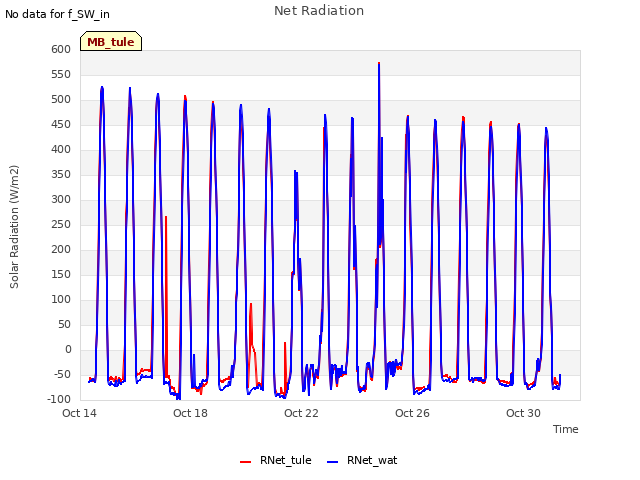The width and height of the screenshot is (640, 480).
Task: Click the 600 y-axis tick label
Action: point(61,49)
